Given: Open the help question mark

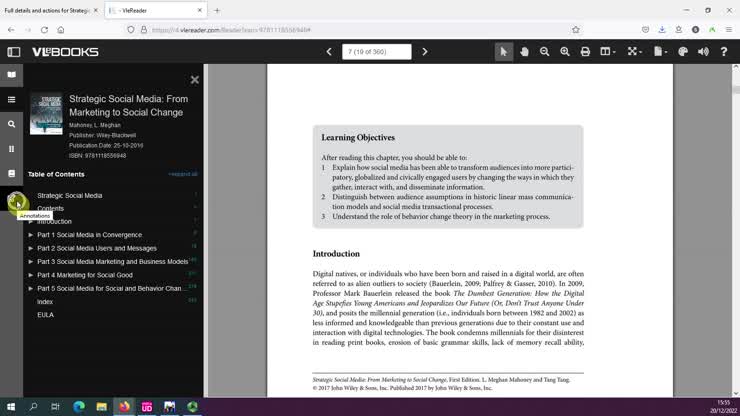Looking at the screenshot, I should click(x=724, y=51).
